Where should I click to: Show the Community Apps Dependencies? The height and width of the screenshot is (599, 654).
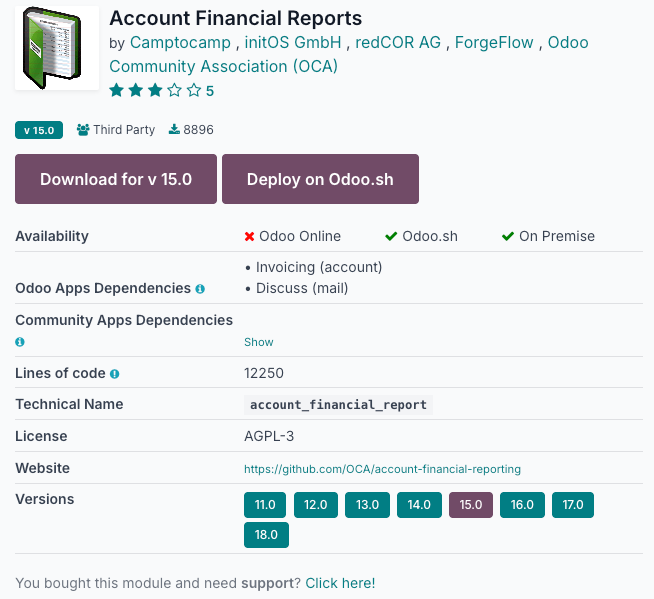pos(259,342)
